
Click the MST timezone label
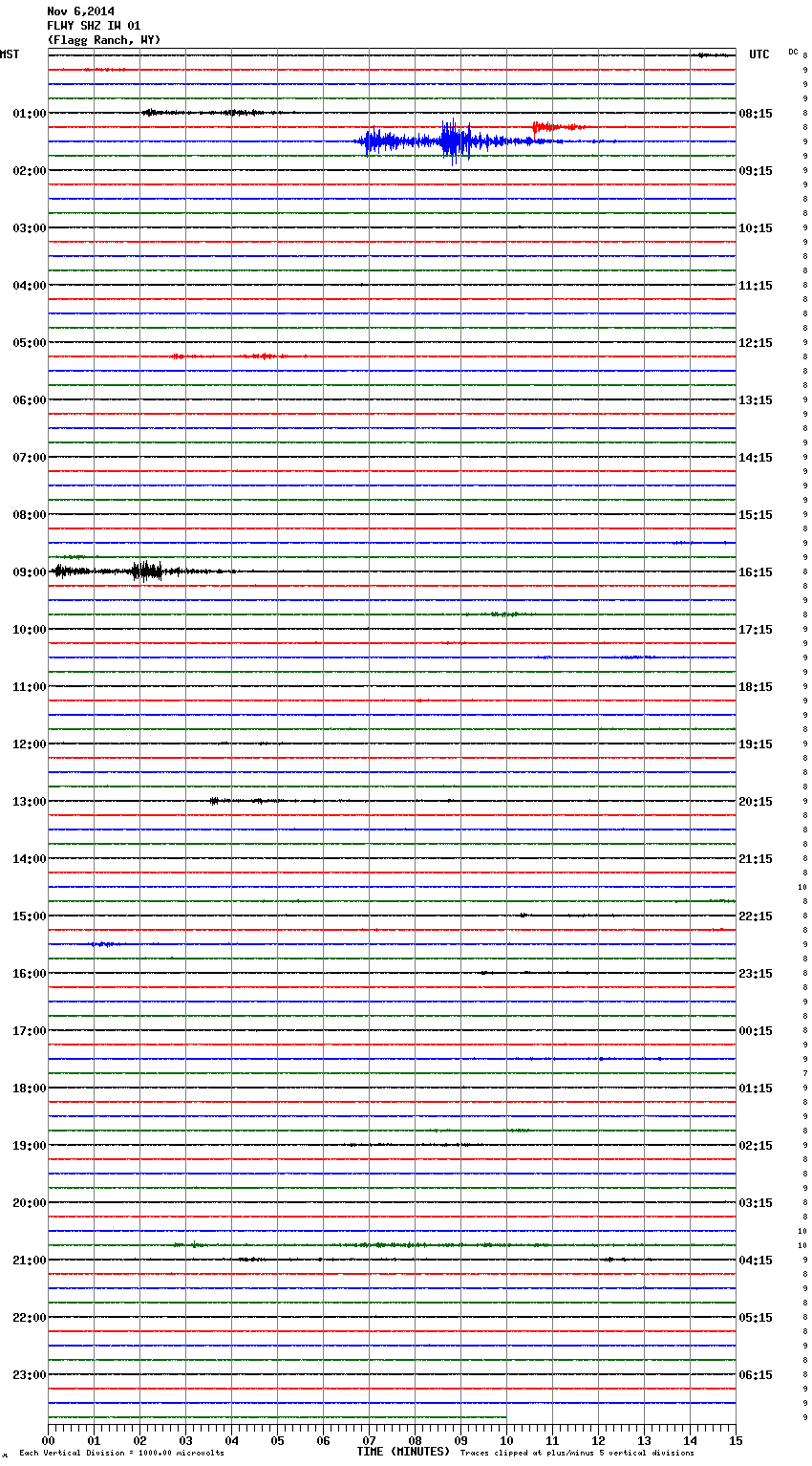point(10,54)
